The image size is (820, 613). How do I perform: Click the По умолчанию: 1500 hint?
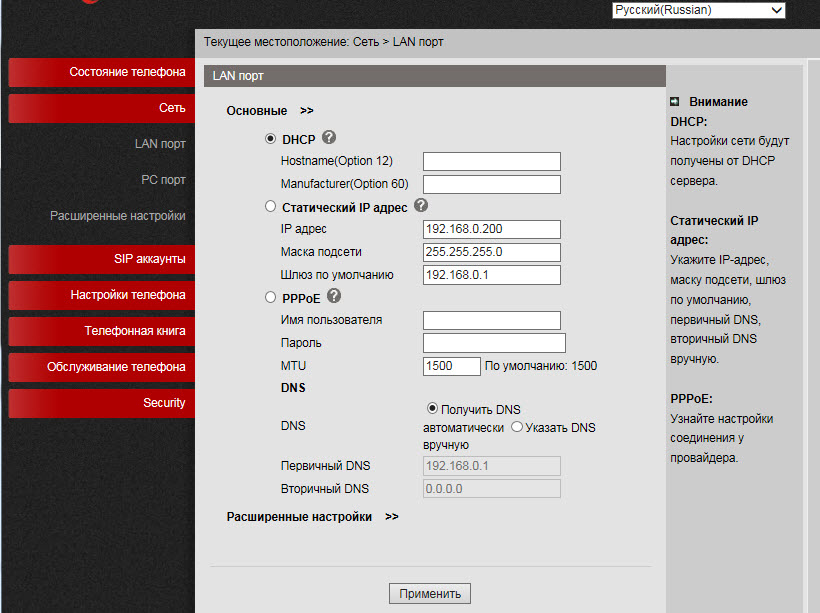coord(541,366)
